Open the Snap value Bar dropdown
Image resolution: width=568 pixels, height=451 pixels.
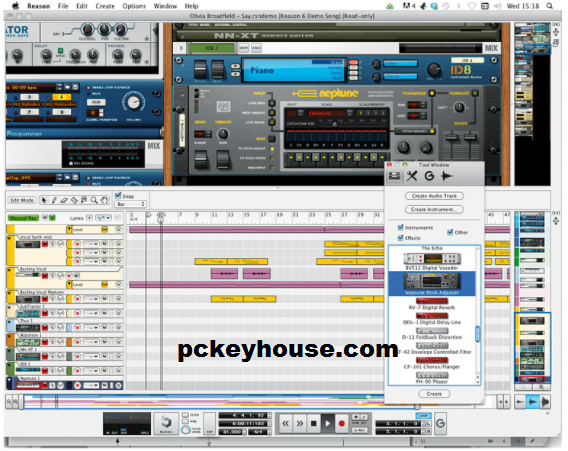tap(131, 204)
